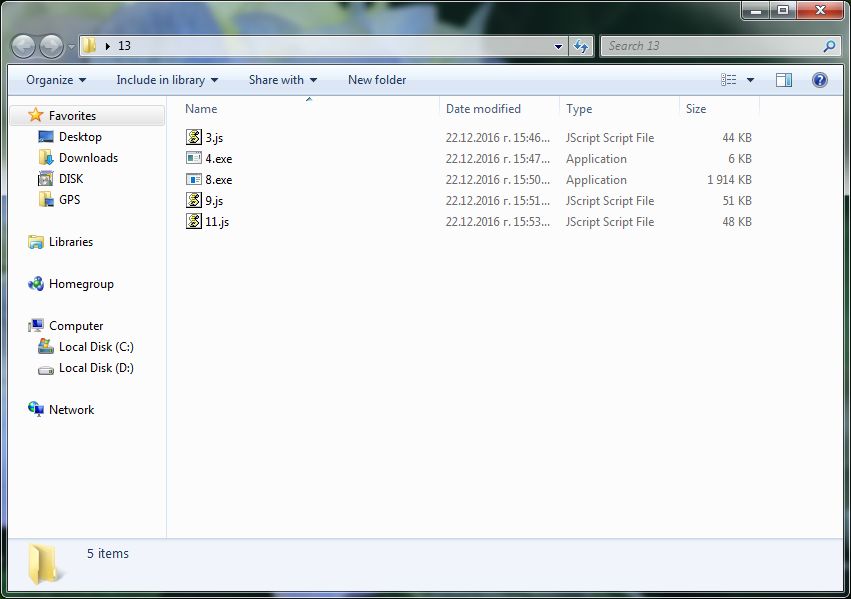Open DISK from the Favorites list

71,179
